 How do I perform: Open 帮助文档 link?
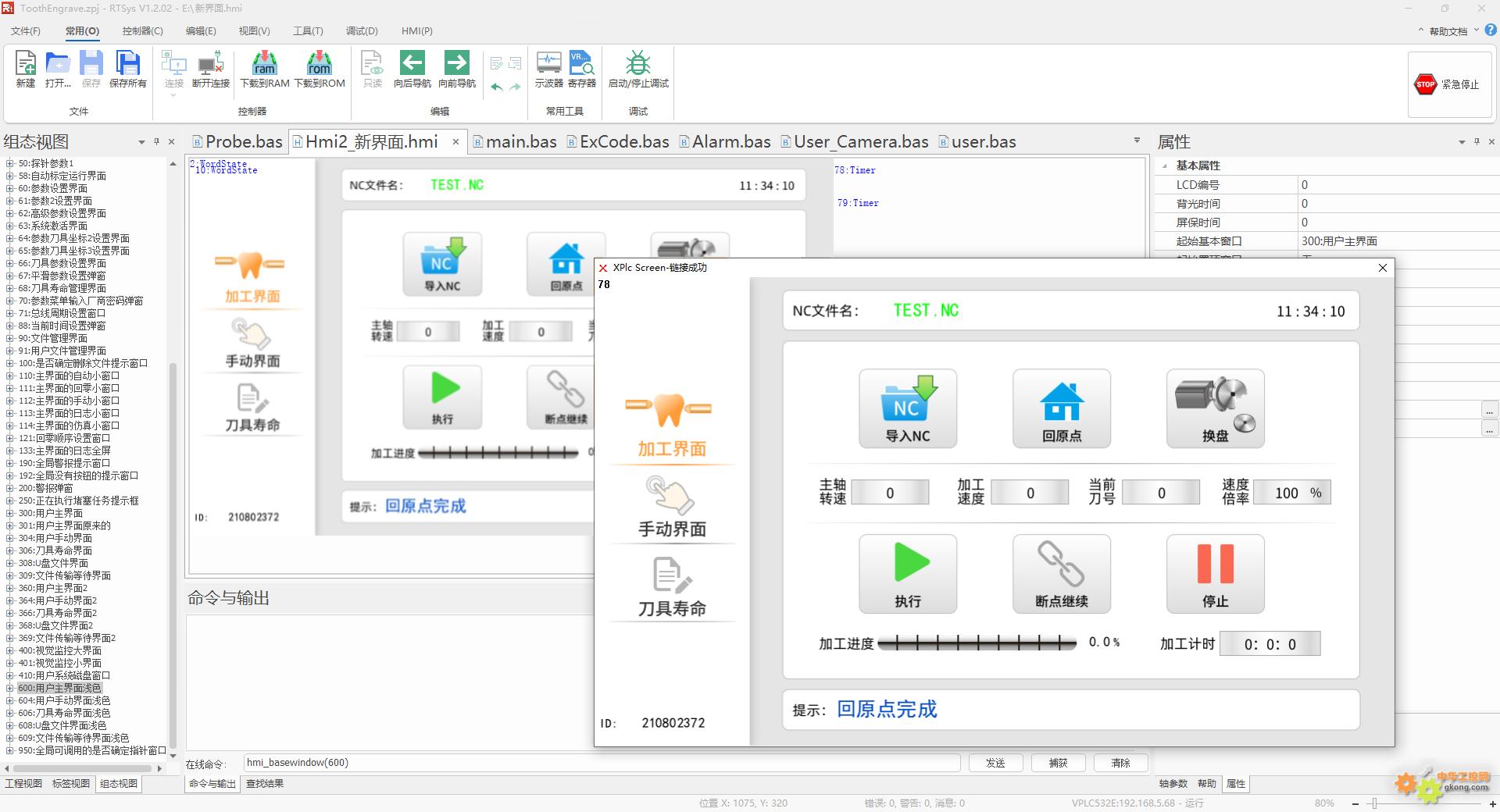[1448, 31]
